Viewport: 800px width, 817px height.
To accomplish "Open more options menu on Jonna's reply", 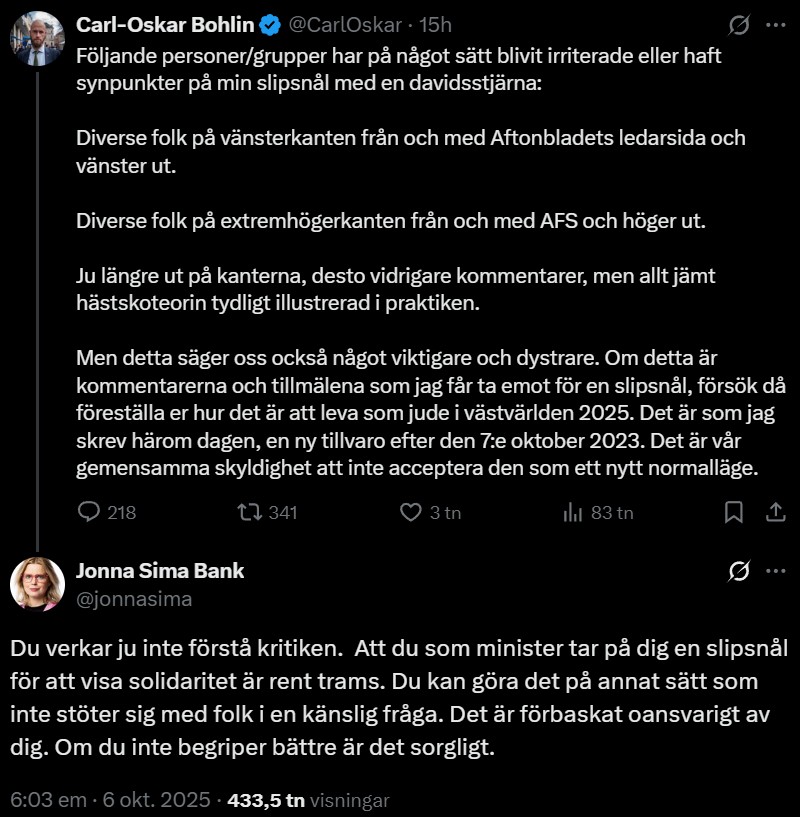I will point(775,571).
